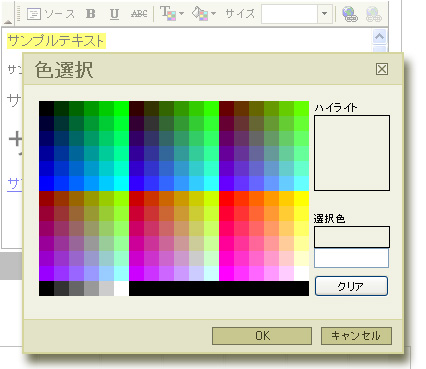426x369 pixels.
Task: Click the キャンセル cancel button
Action: tap(356, 336)
